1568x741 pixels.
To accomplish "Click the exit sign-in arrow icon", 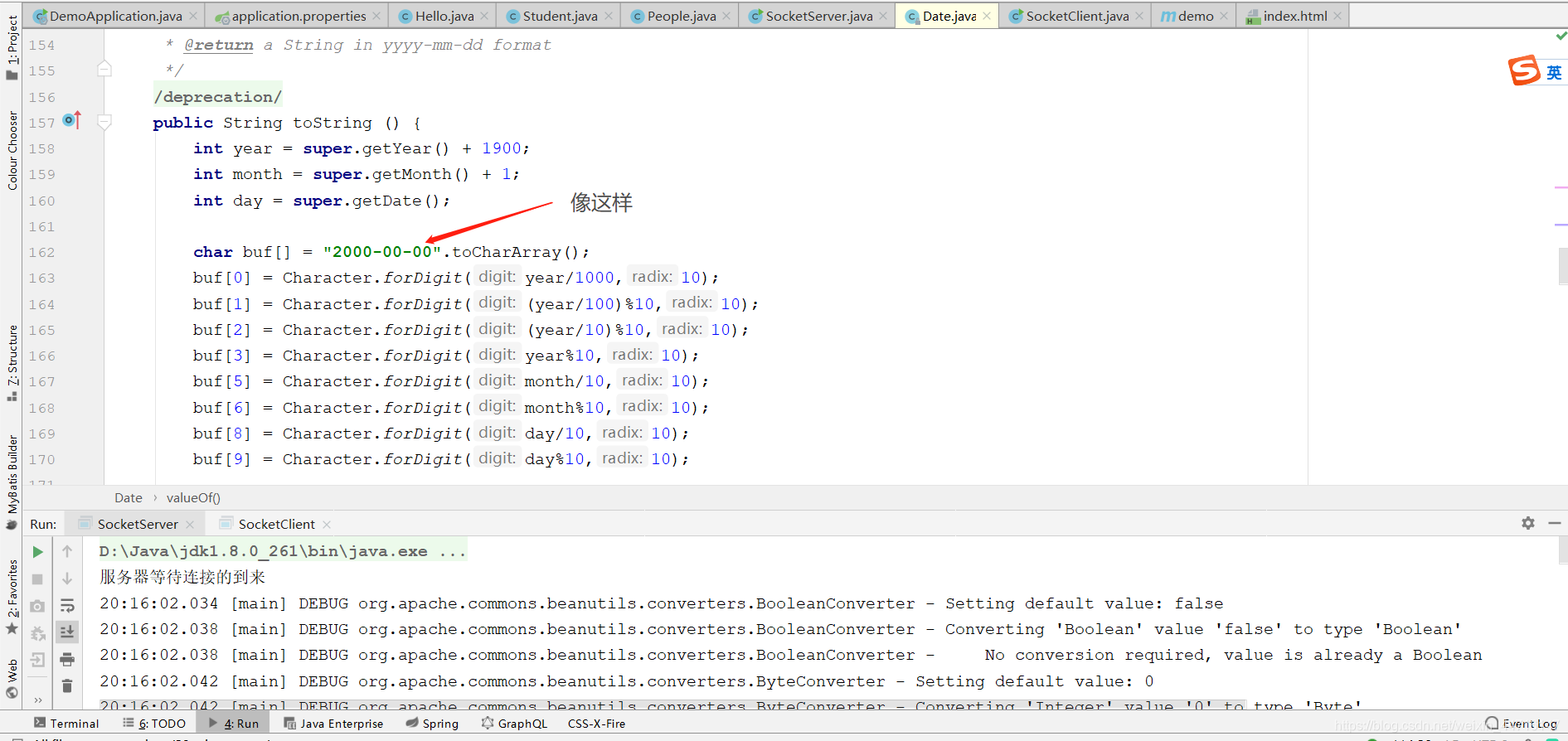I will tap(37, 660).
